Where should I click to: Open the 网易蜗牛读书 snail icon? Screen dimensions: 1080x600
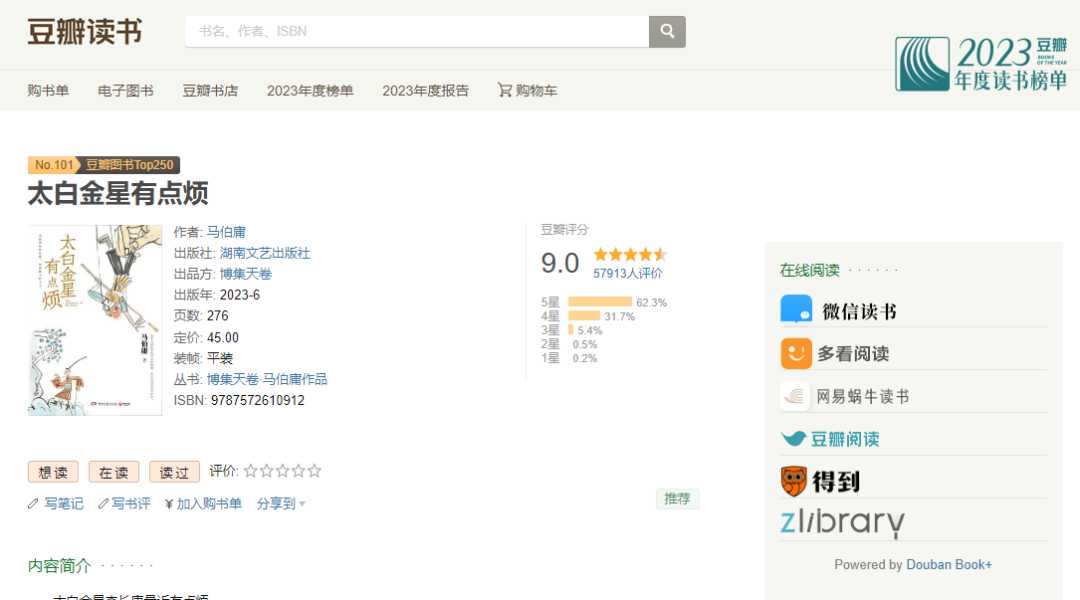tap(794, 396)
